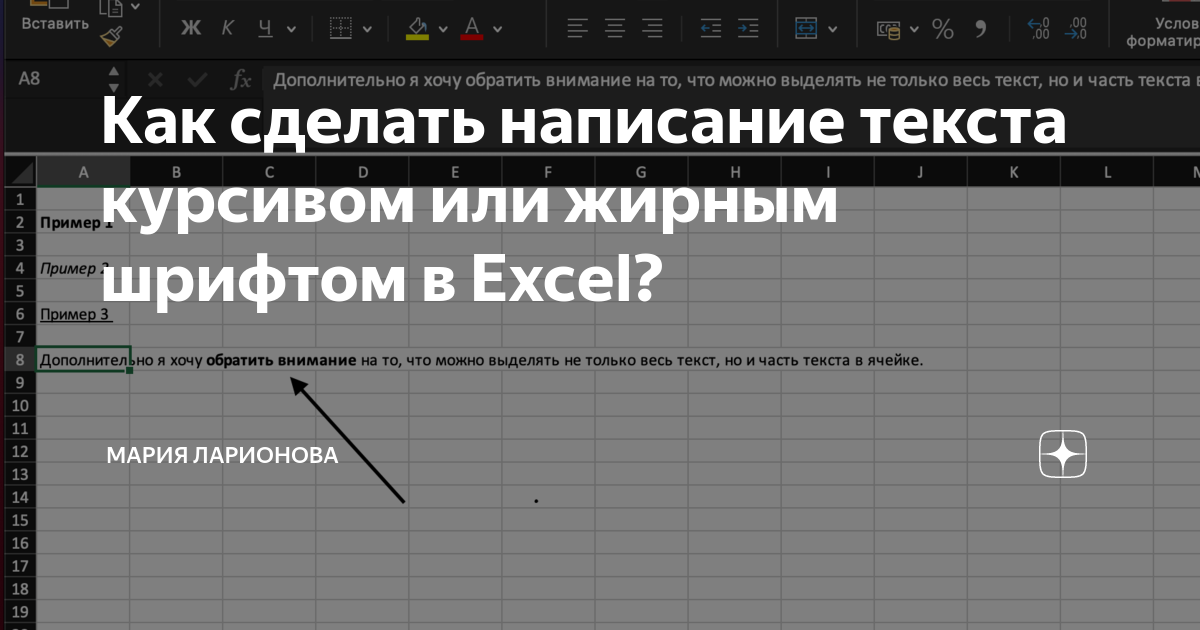The image size is (1200, 630).
Task: Click cell A8 starting with Дополнительно
Action: (83, 360)
